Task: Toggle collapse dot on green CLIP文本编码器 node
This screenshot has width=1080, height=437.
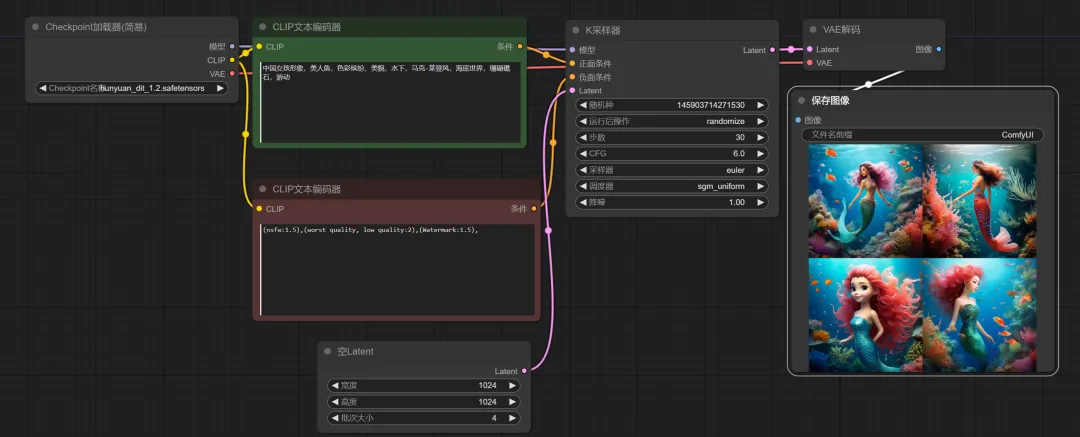Action: (x=262, y=27)
